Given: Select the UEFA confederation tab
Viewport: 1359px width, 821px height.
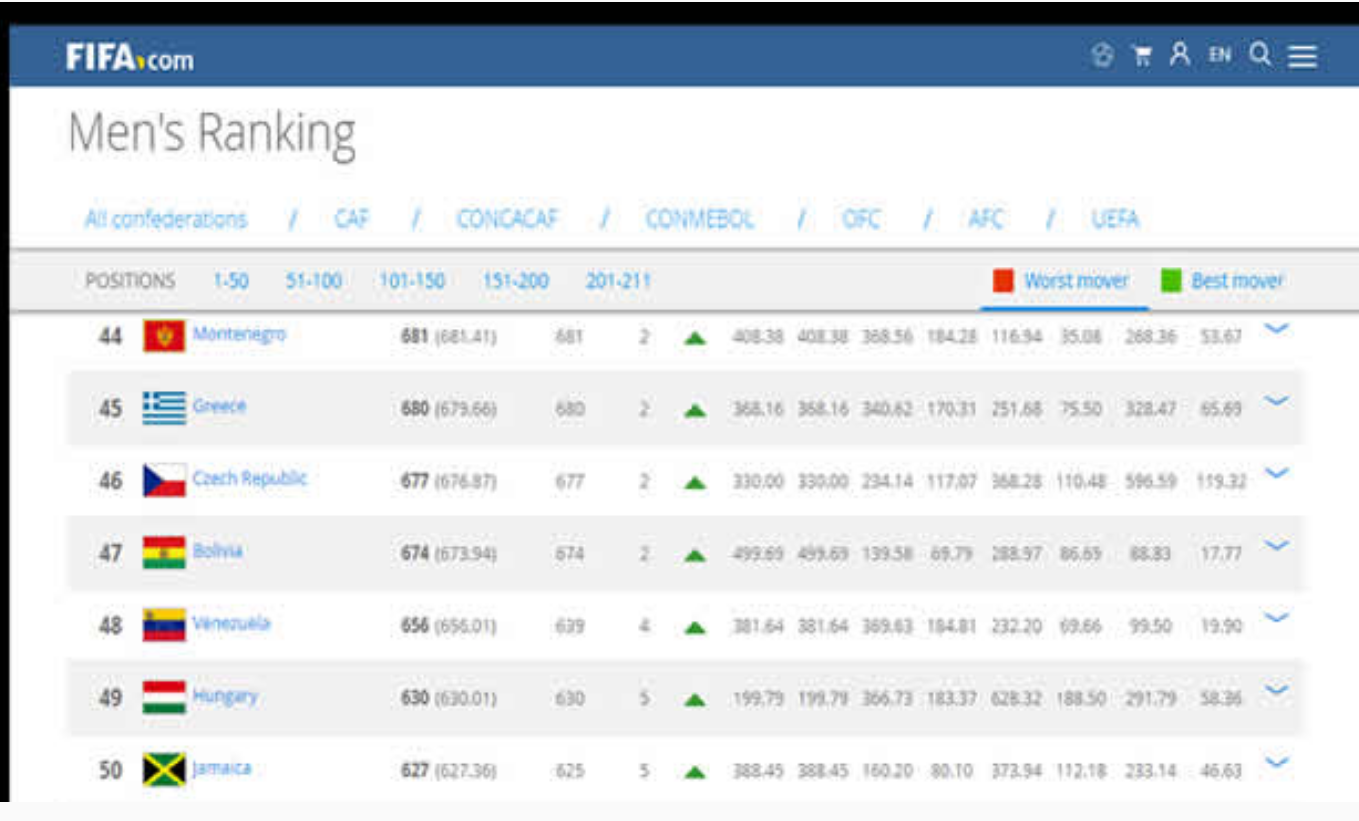Looking at the screenshot, I should point(1115,219).
